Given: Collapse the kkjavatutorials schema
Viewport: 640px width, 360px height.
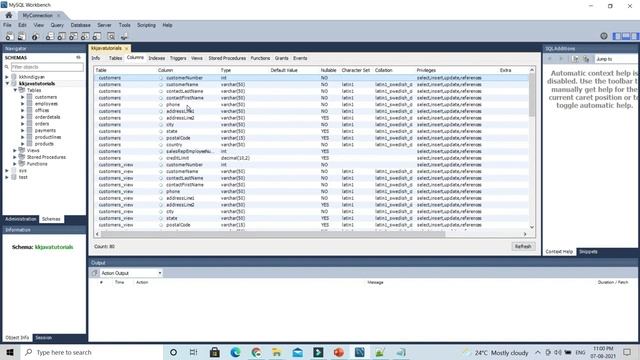Looking at the screenshot, I should coord(7,83).
